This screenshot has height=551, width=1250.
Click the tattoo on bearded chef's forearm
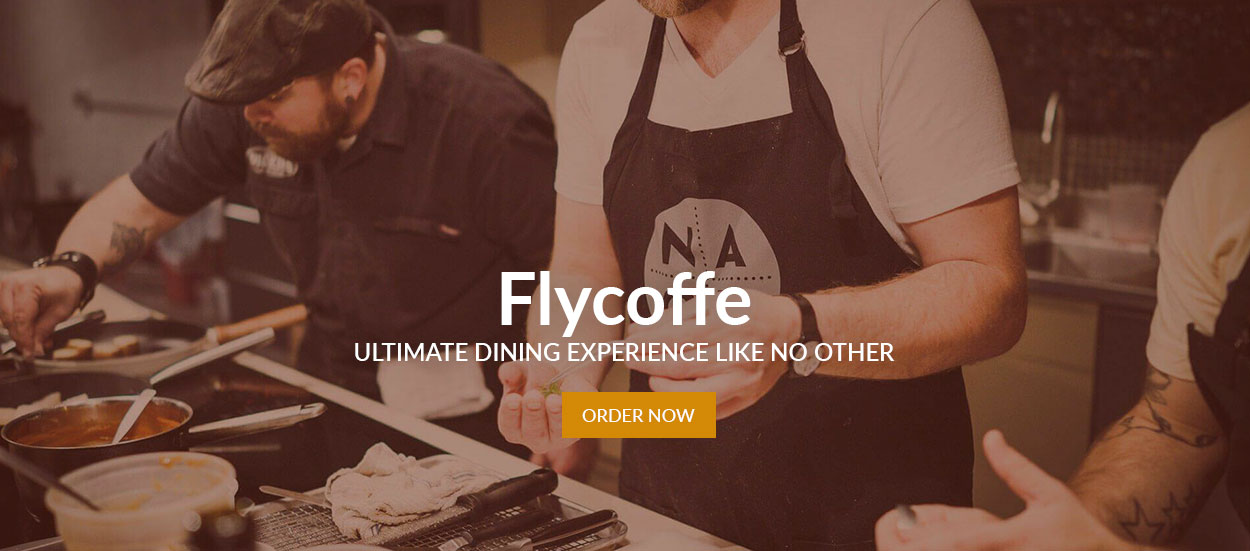pos(127,243)
